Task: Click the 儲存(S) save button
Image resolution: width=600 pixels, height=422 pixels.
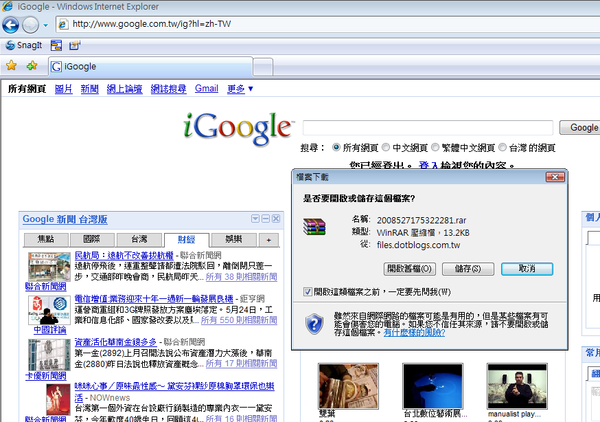Action: [x=468, y=269]
